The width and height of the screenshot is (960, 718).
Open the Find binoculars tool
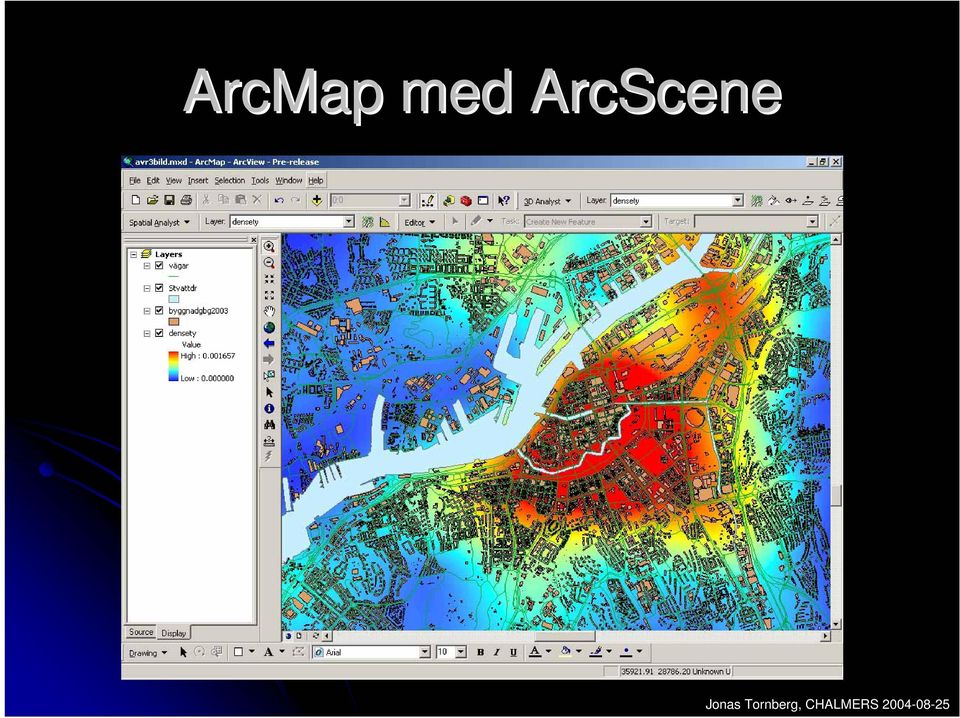(x=269, y=424)
